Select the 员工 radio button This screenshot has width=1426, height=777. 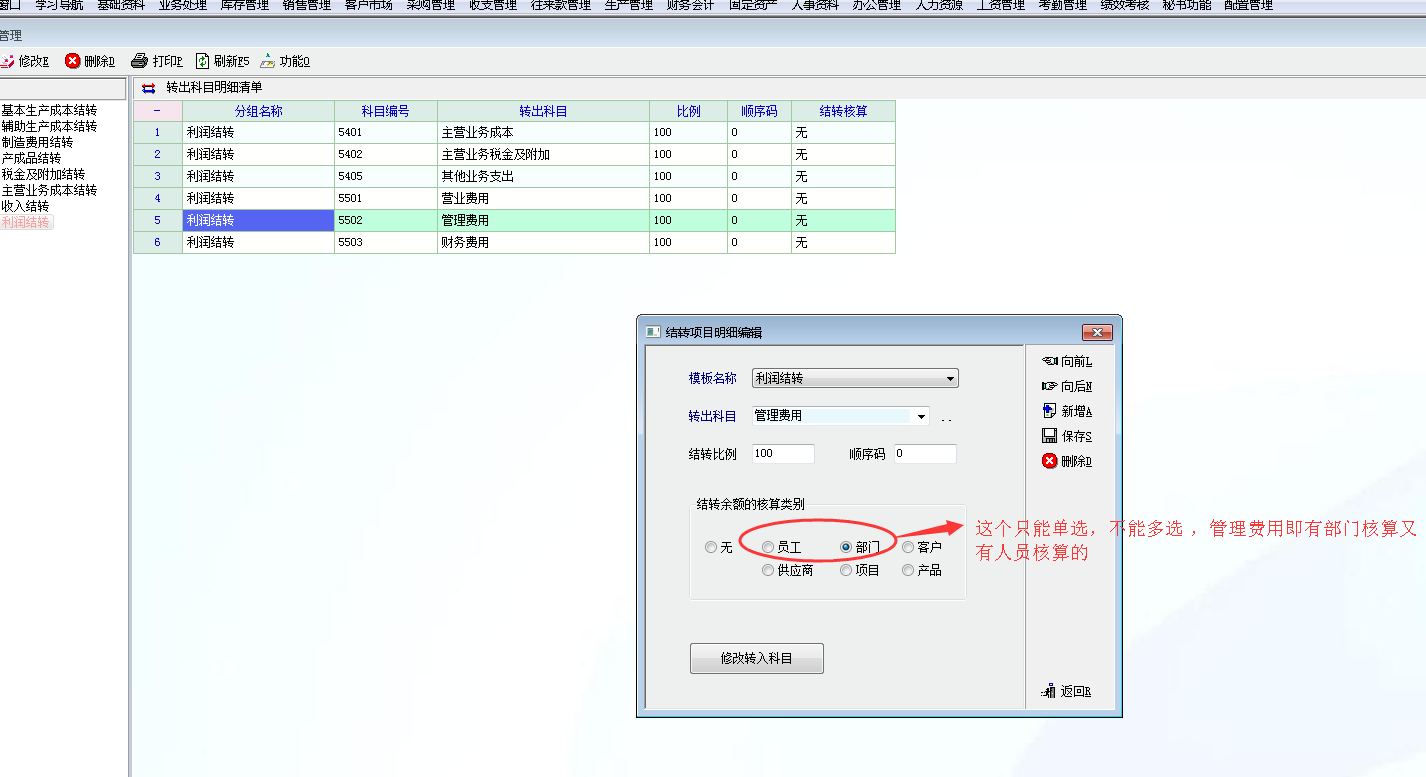(x=768, y=547)
